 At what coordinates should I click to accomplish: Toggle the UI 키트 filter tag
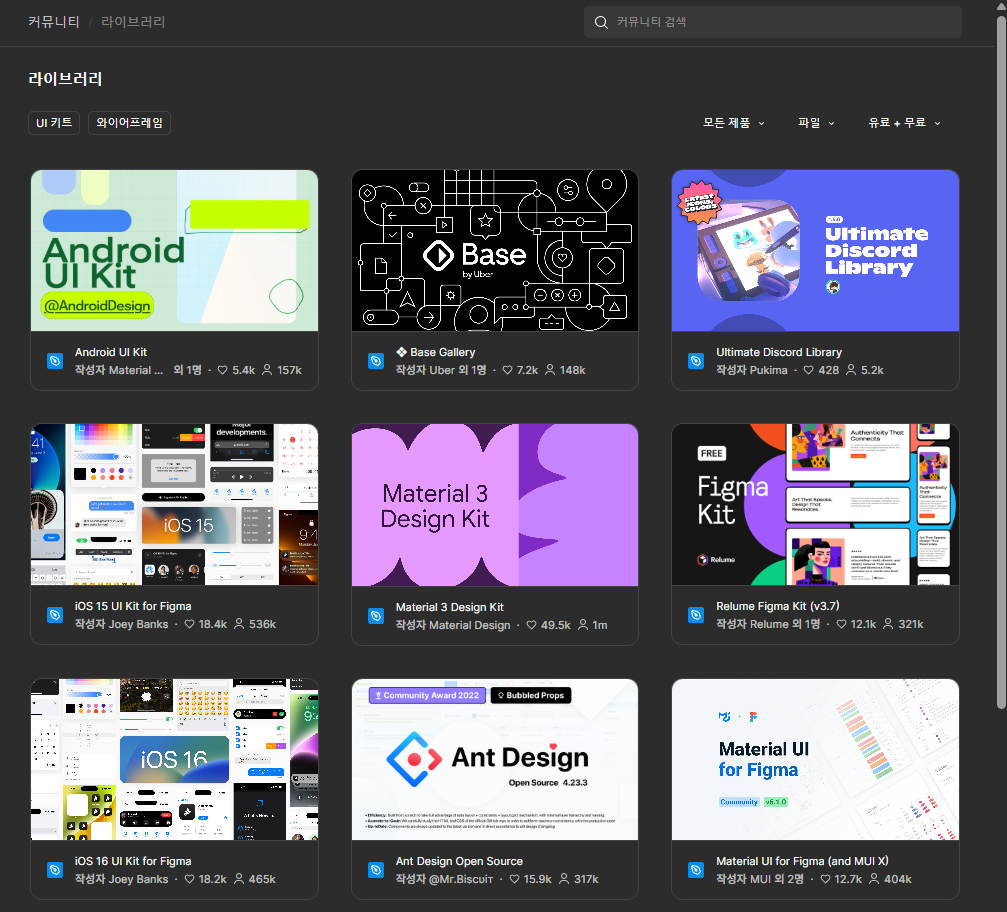click(54, 123)
